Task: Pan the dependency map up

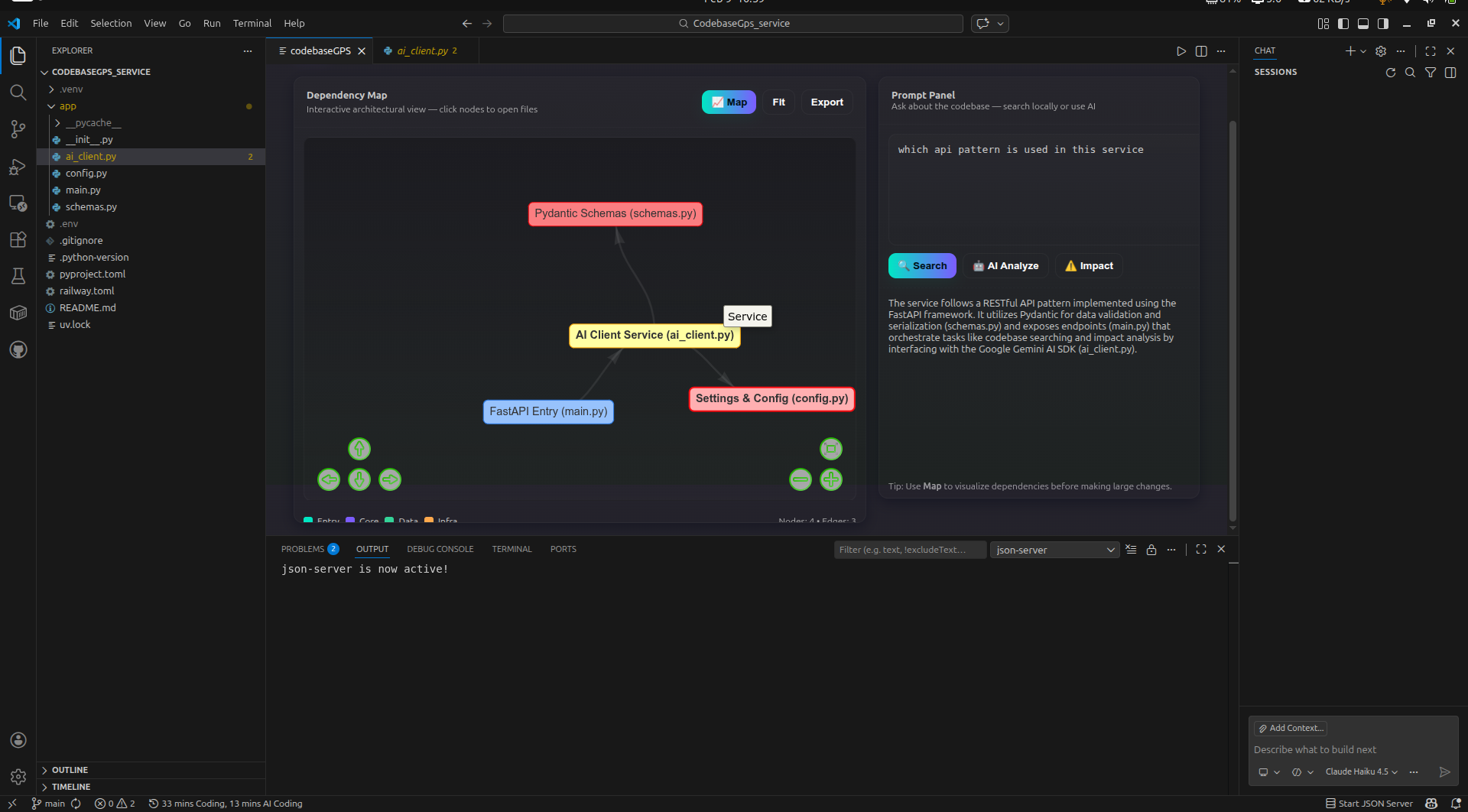Action: tap(359, 449)
